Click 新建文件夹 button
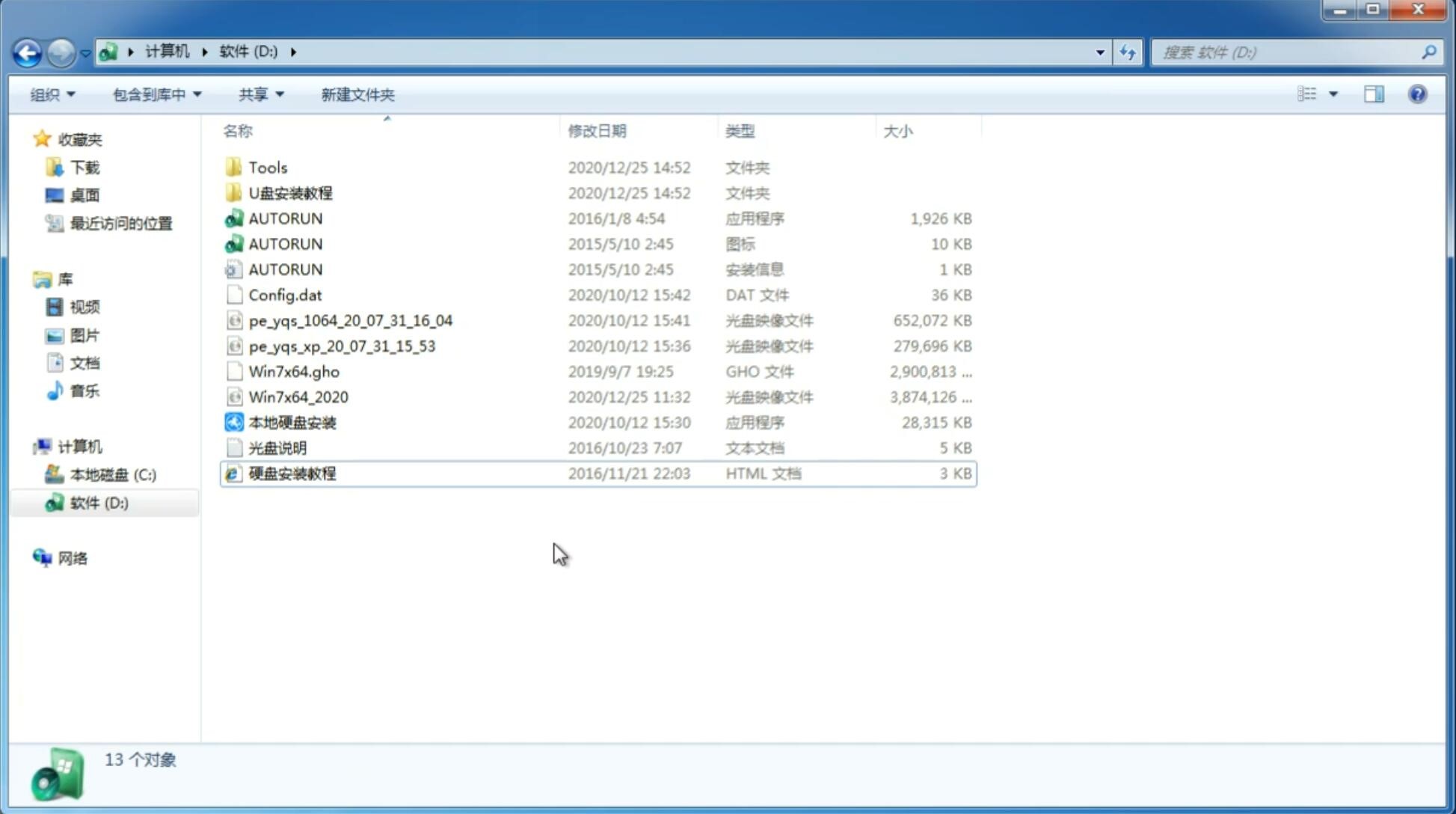The width and height of the screenshot is (1456, 814). (357, 94)
